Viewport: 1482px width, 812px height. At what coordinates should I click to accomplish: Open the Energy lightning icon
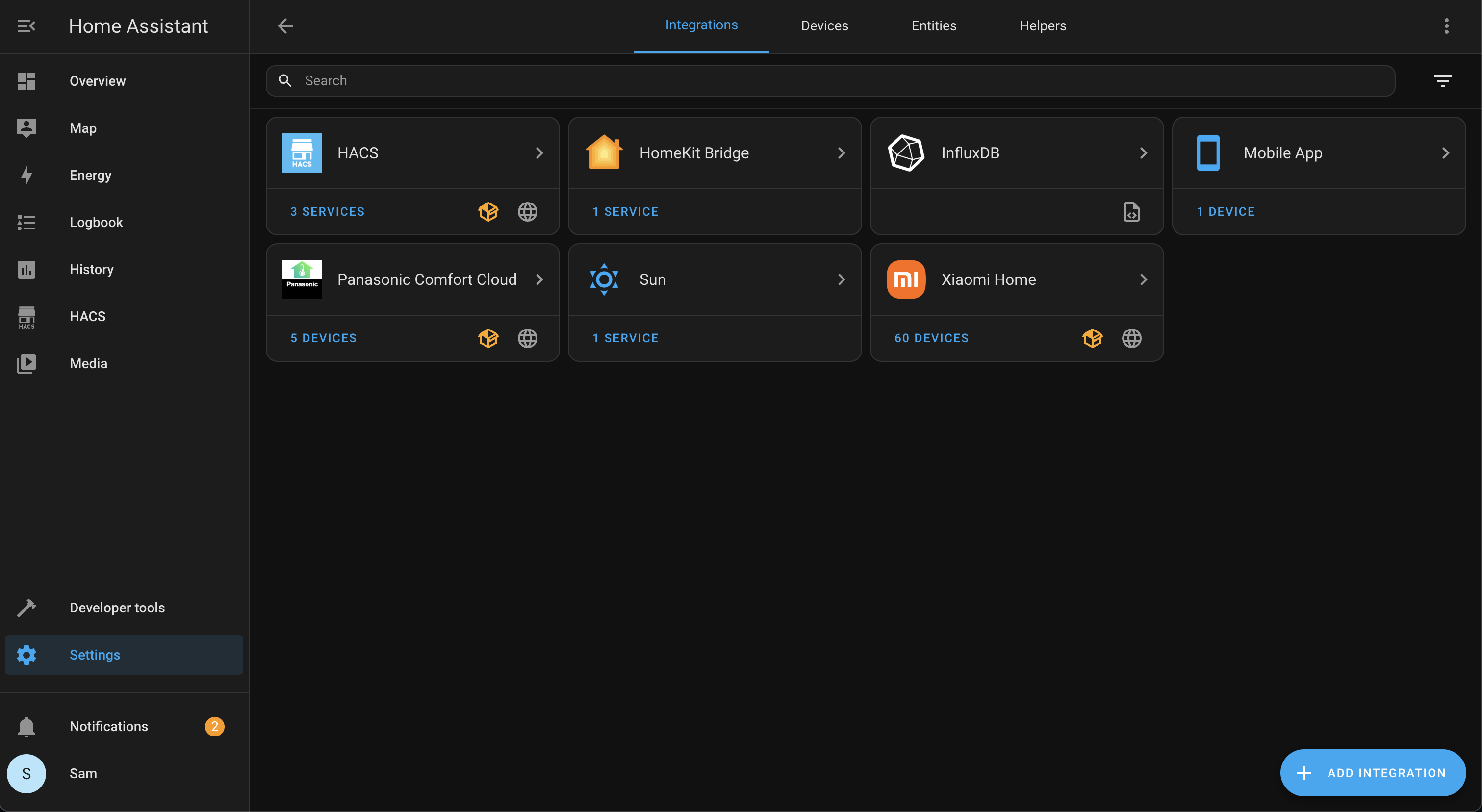click(x=26, y=176)
